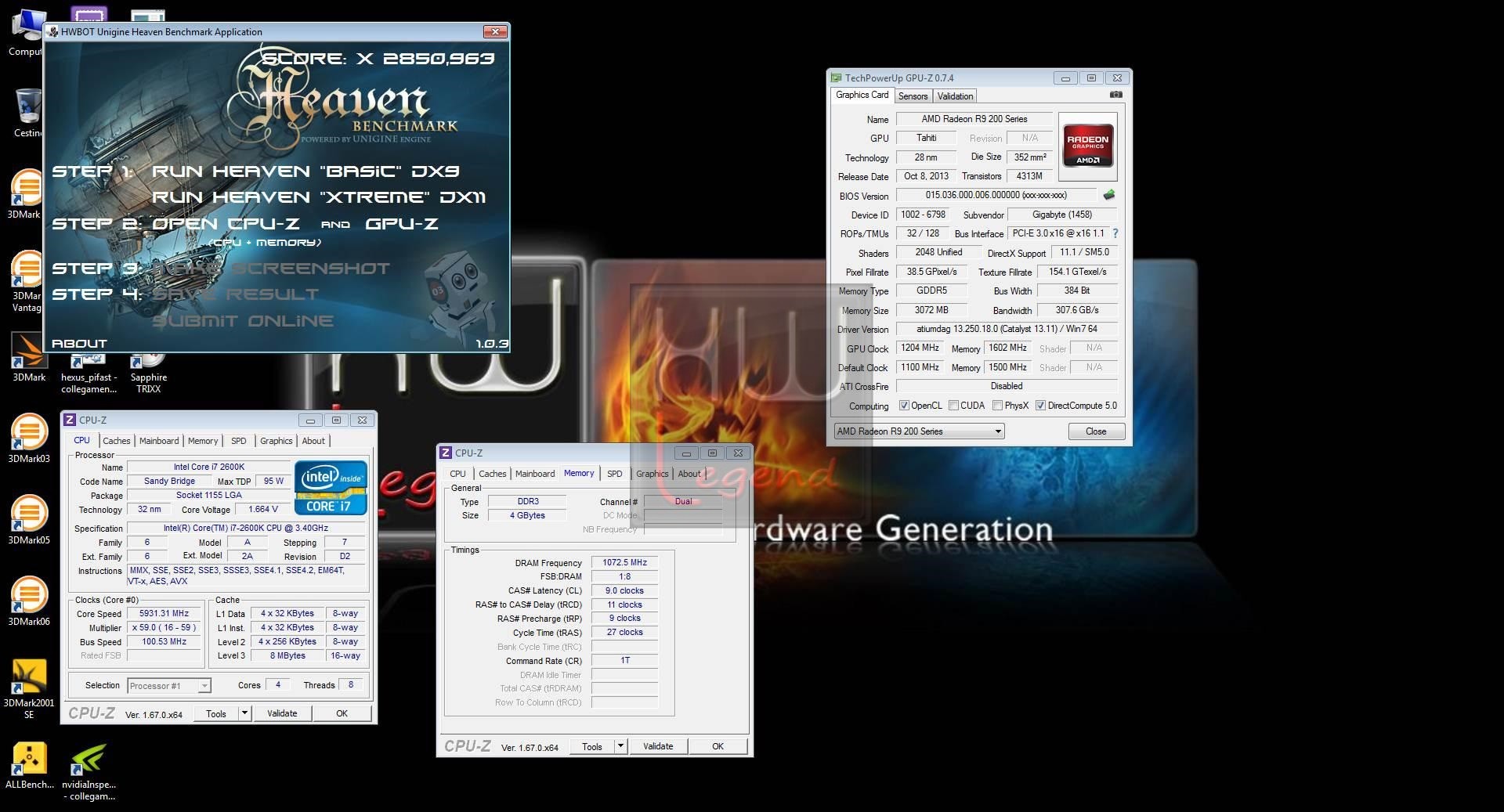This screenshot has width=1504, height=812.
Task: Click the CPU-Z title bar icon of memory window
Action: tap(445, 453)
